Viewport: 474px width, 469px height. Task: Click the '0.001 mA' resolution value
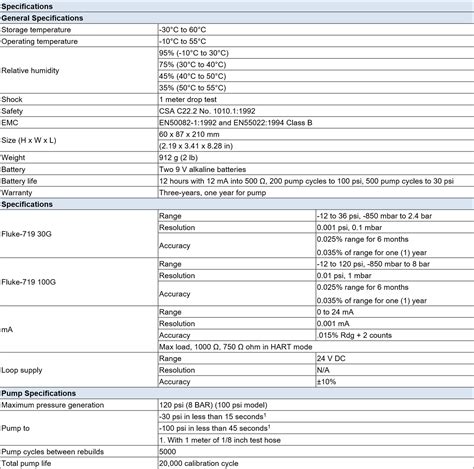333,324
